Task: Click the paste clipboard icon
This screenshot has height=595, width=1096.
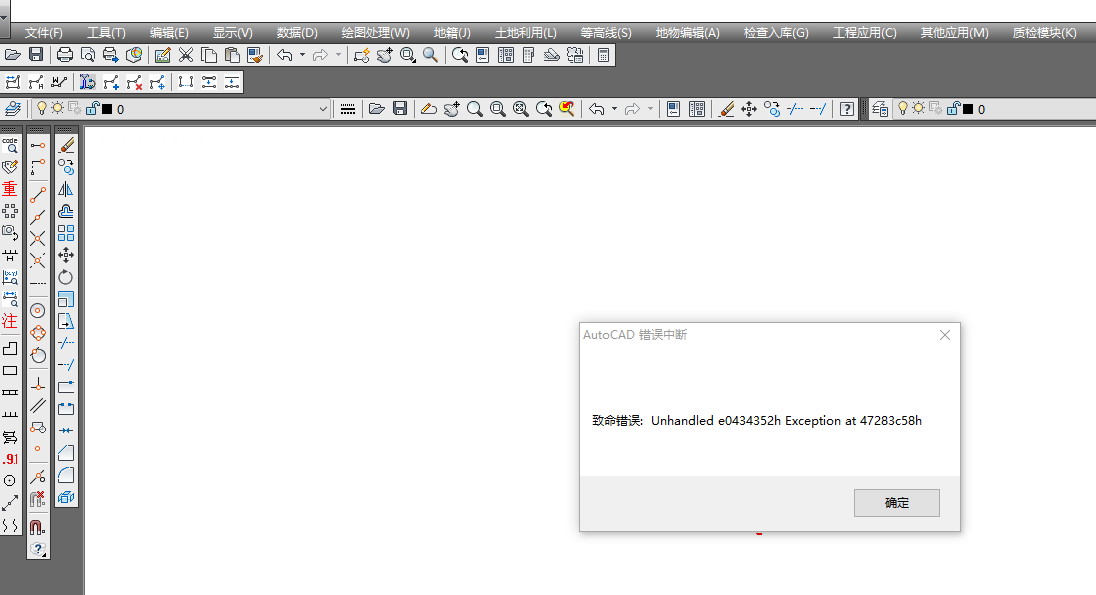Action: 232,55
